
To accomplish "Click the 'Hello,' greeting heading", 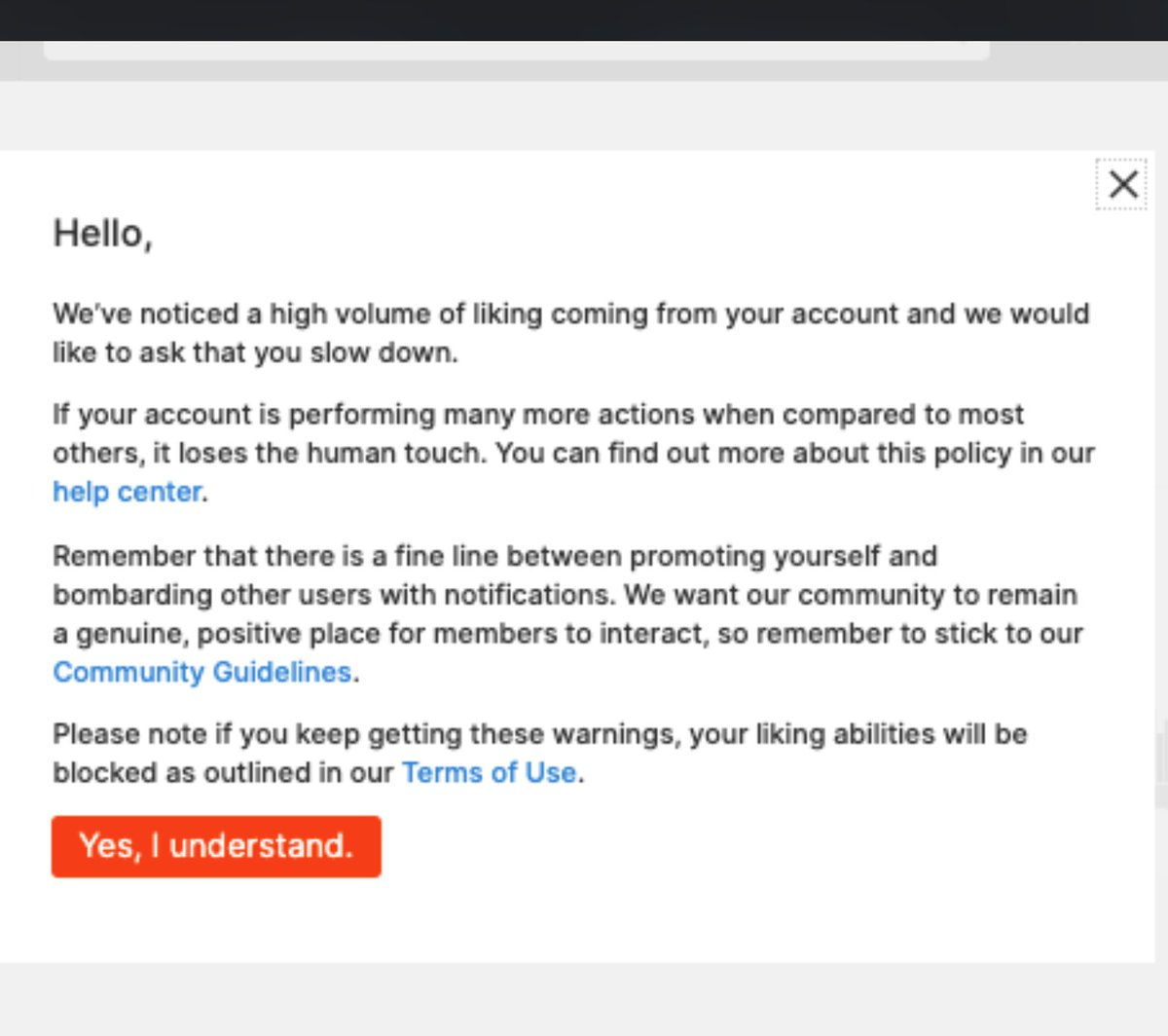I will (103, 234).
